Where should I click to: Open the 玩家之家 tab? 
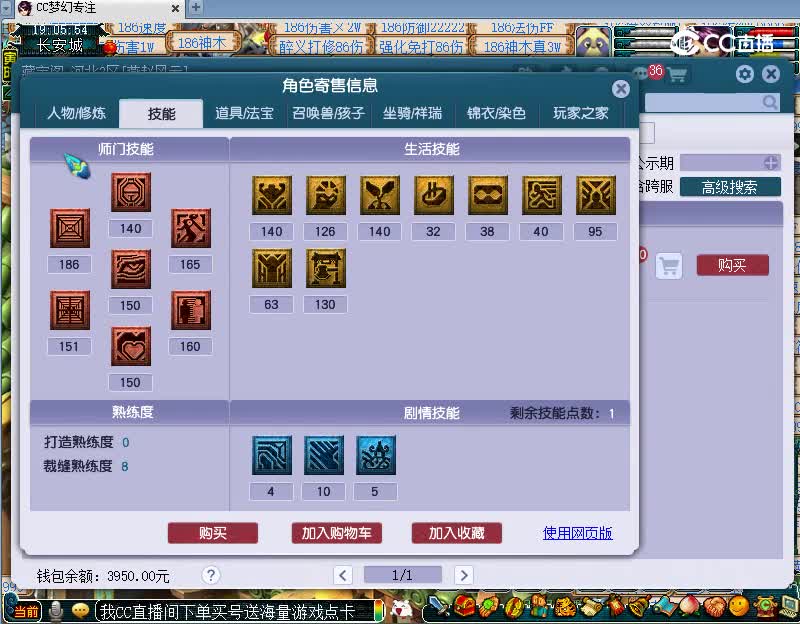(581, 113)
